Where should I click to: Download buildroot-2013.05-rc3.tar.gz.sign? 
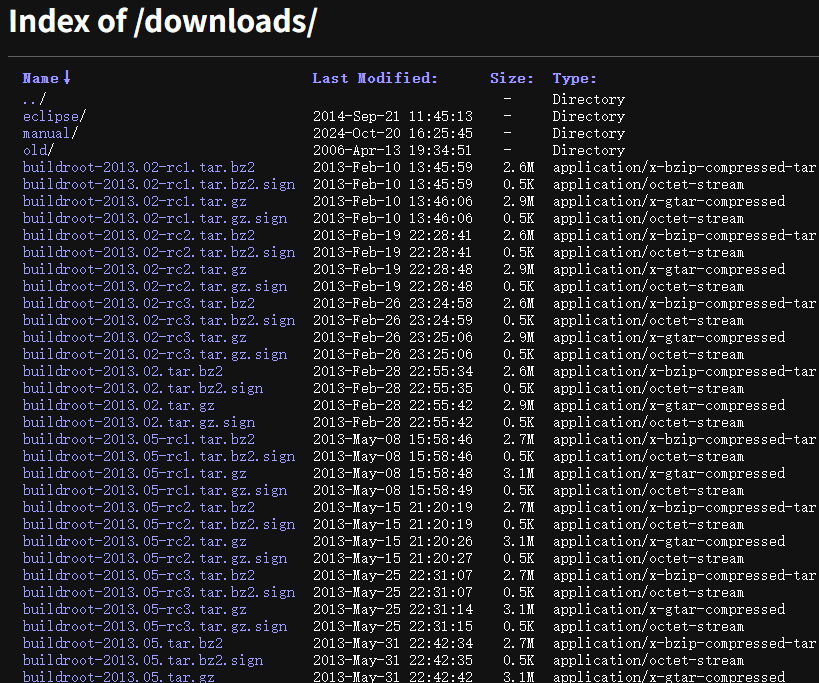click(155, 626)
